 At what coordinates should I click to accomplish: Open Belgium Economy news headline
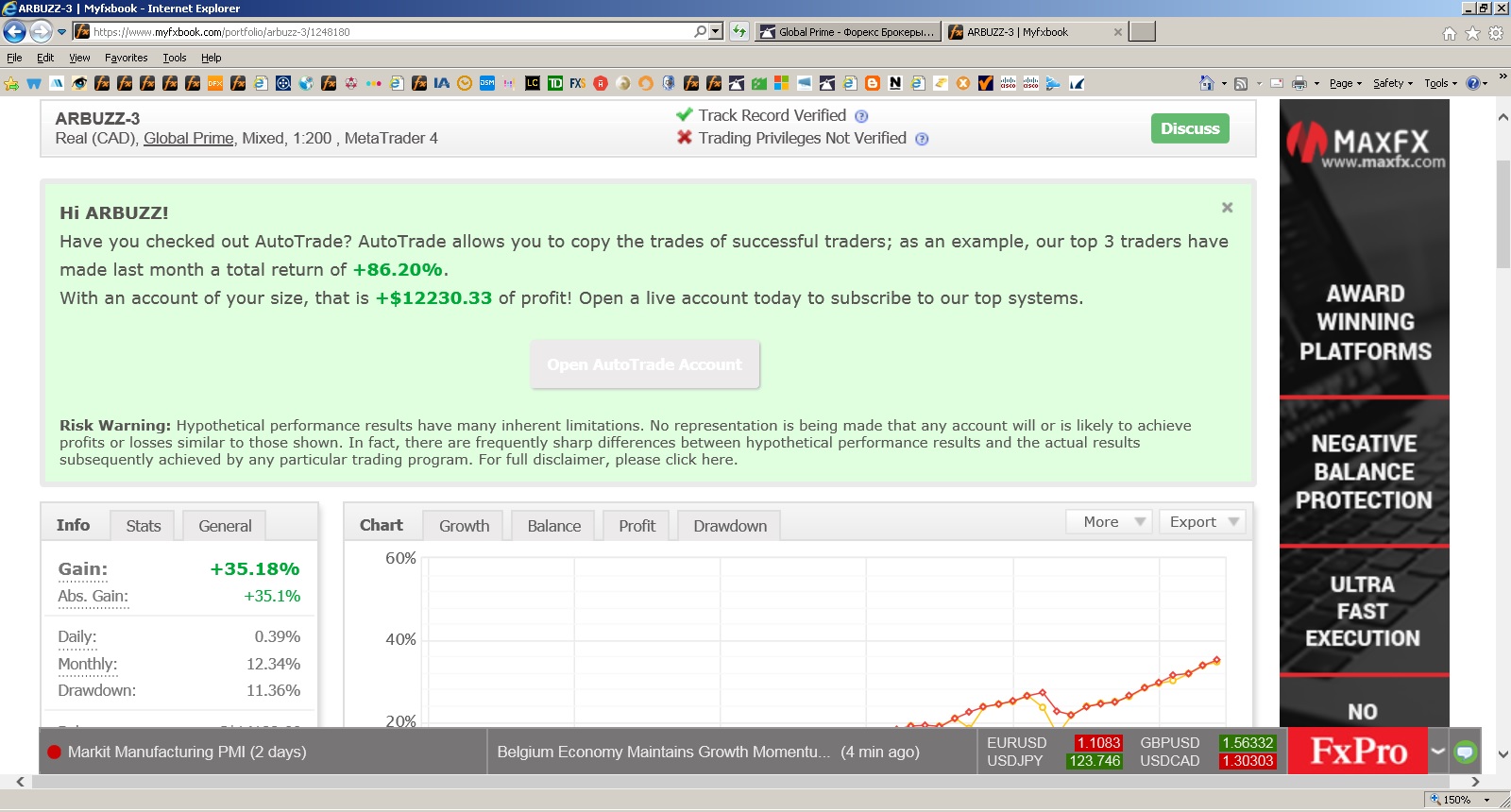click(664, 753)
